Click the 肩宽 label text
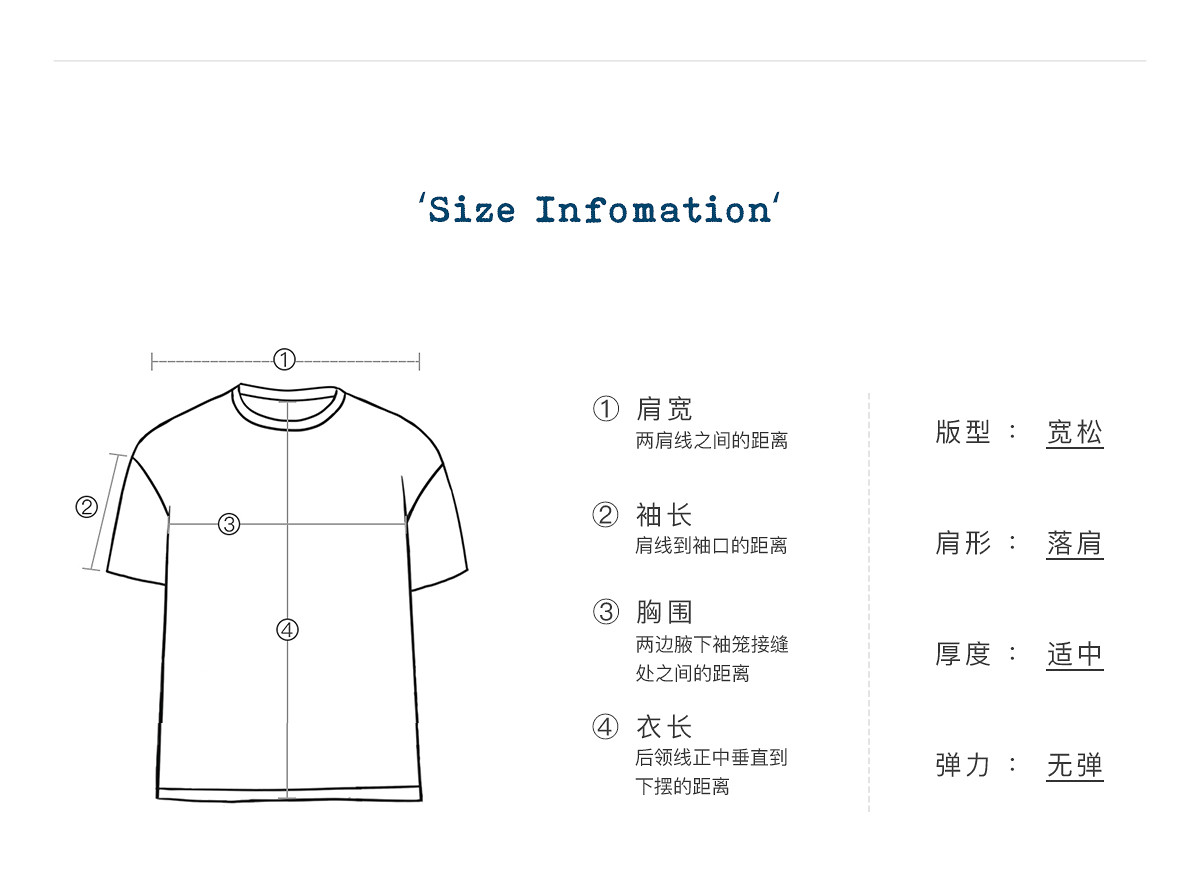This screenshot has height=887, width=1200. (664, 409)
